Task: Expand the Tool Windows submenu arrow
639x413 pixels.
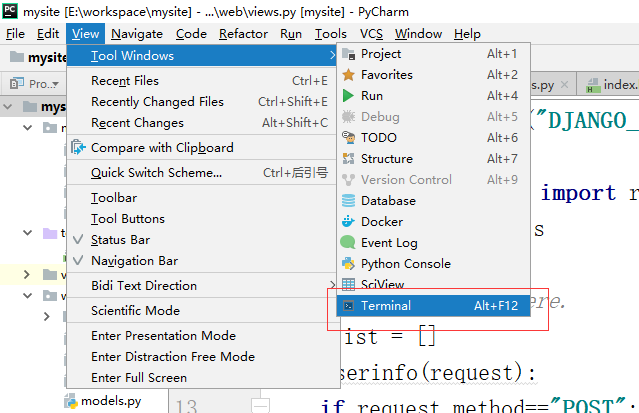Action: 332,55
